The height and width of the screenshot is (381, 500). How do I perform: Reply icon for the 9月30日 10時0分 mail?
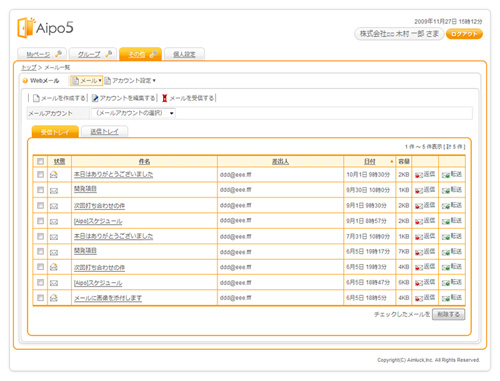click(419, 190)
